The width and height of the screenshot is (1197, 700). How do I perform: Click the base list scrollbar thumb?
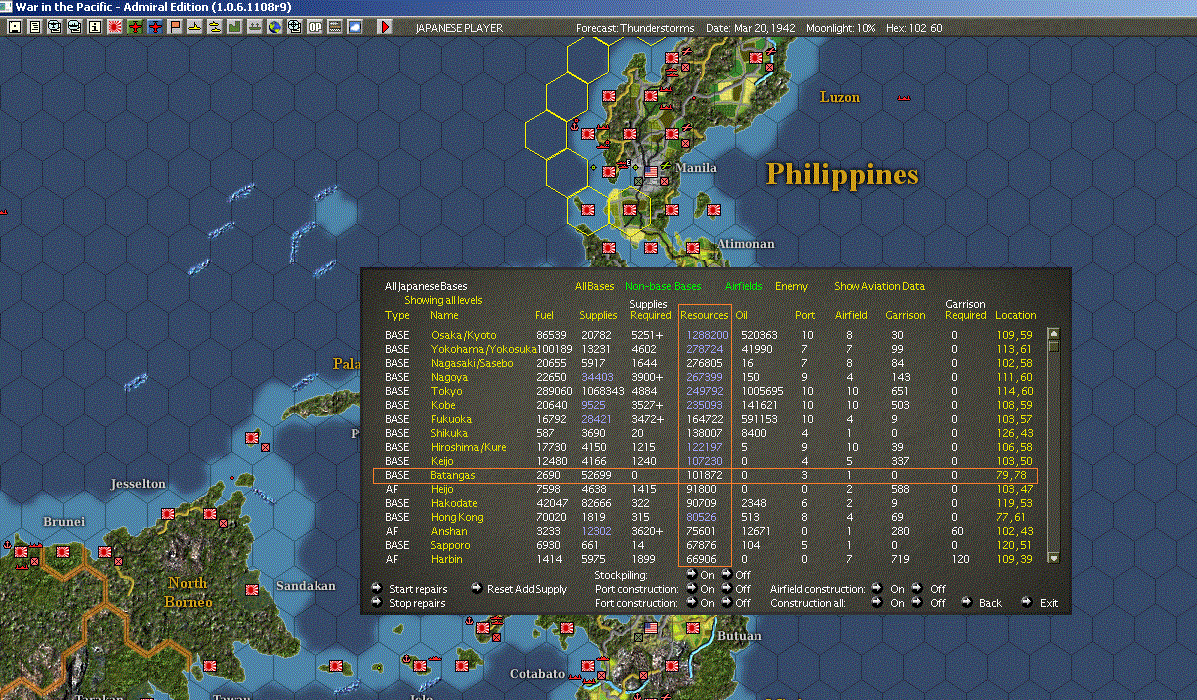(x=1053, y=346)
